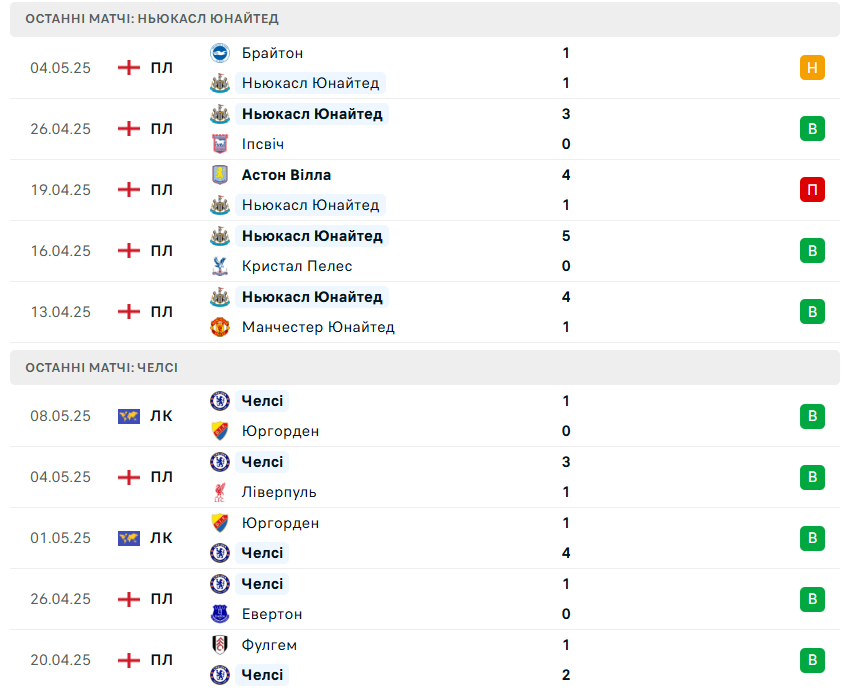Click the Everton crest icon
Image resolution: width=853 pixels, height=693 pixels.
(x=219, y=614)
